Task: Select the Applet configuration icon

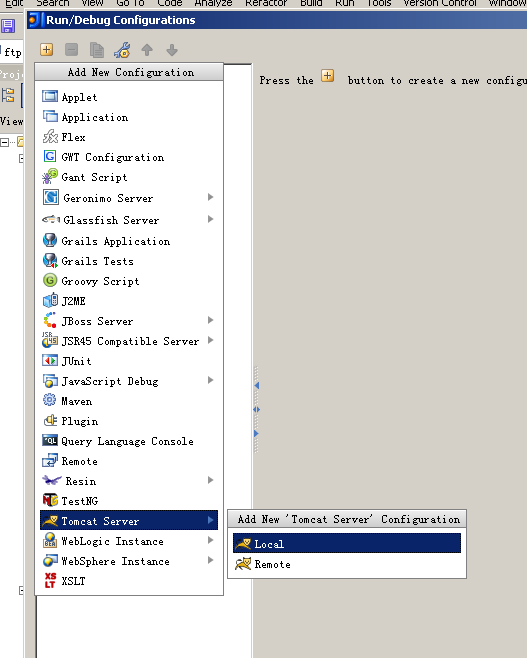Action: pos(50,97)
